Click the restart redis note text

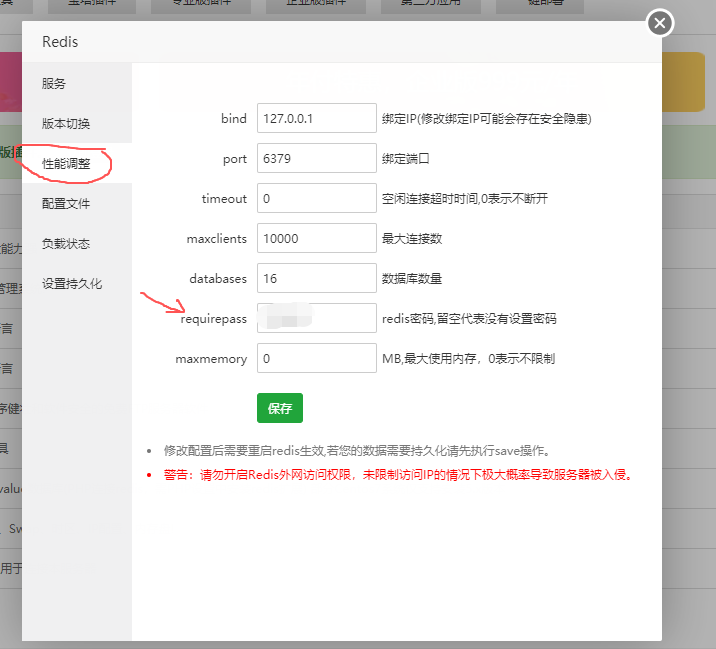click(x=357, y=451)
